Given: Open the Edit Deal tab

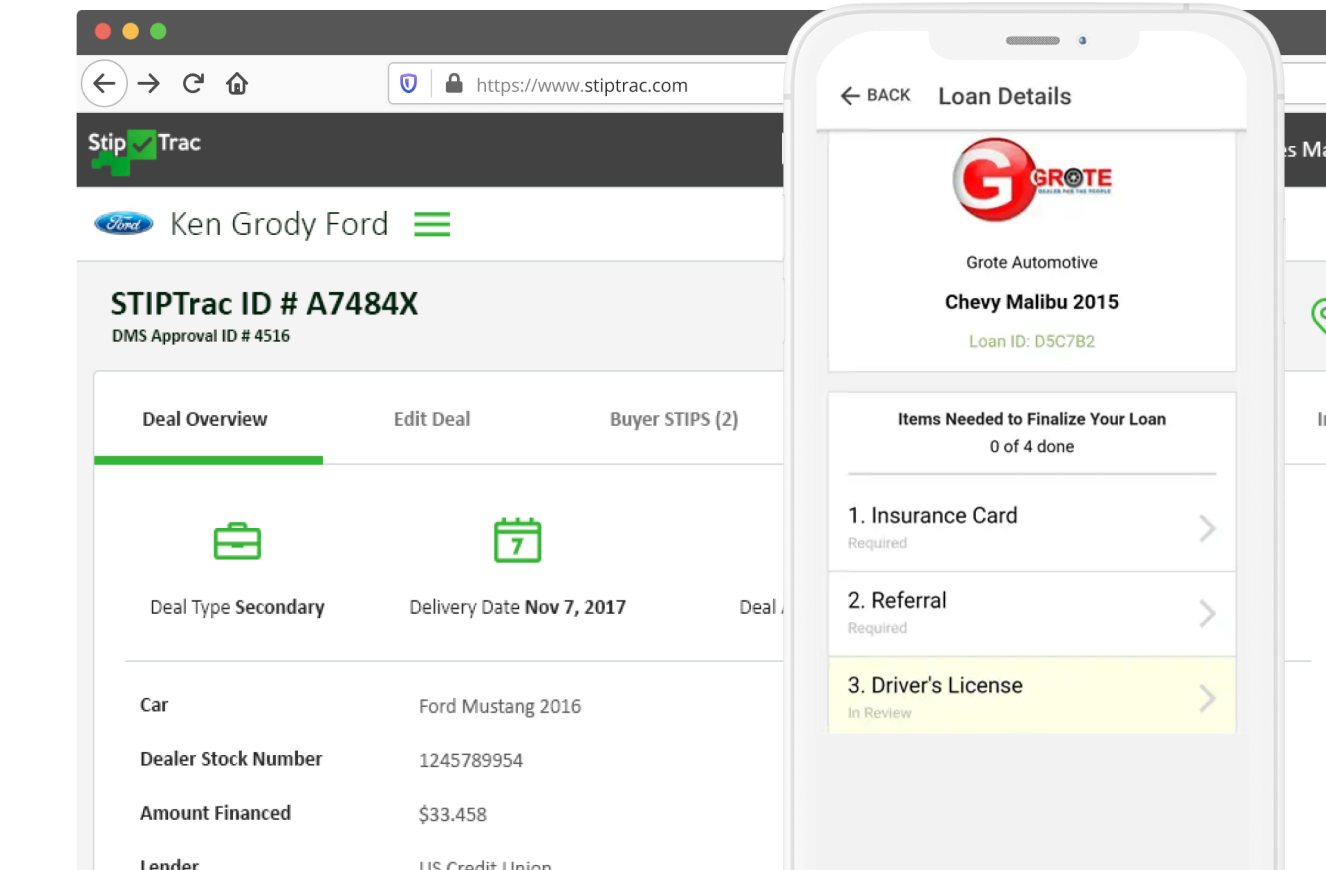Looking at the screenshot, I should coord(432,419).
